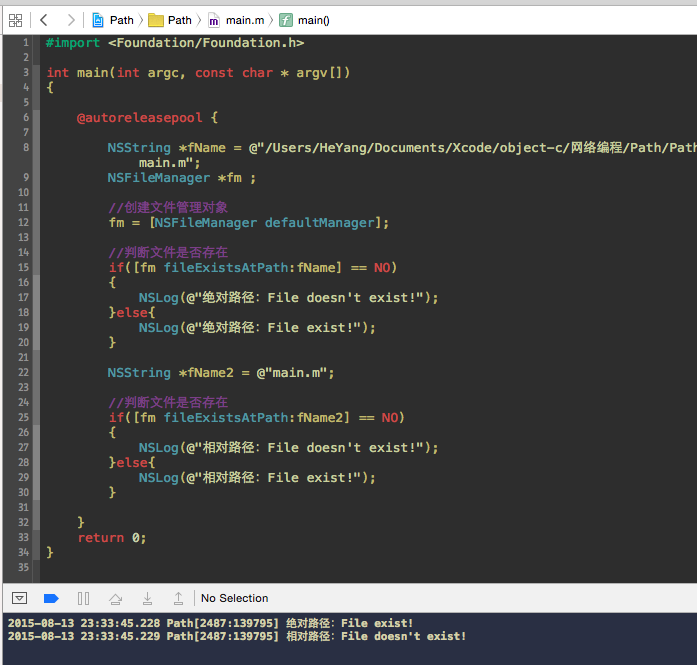697x665 pixels.
Task: Step into the function
Action: [147, 598]
